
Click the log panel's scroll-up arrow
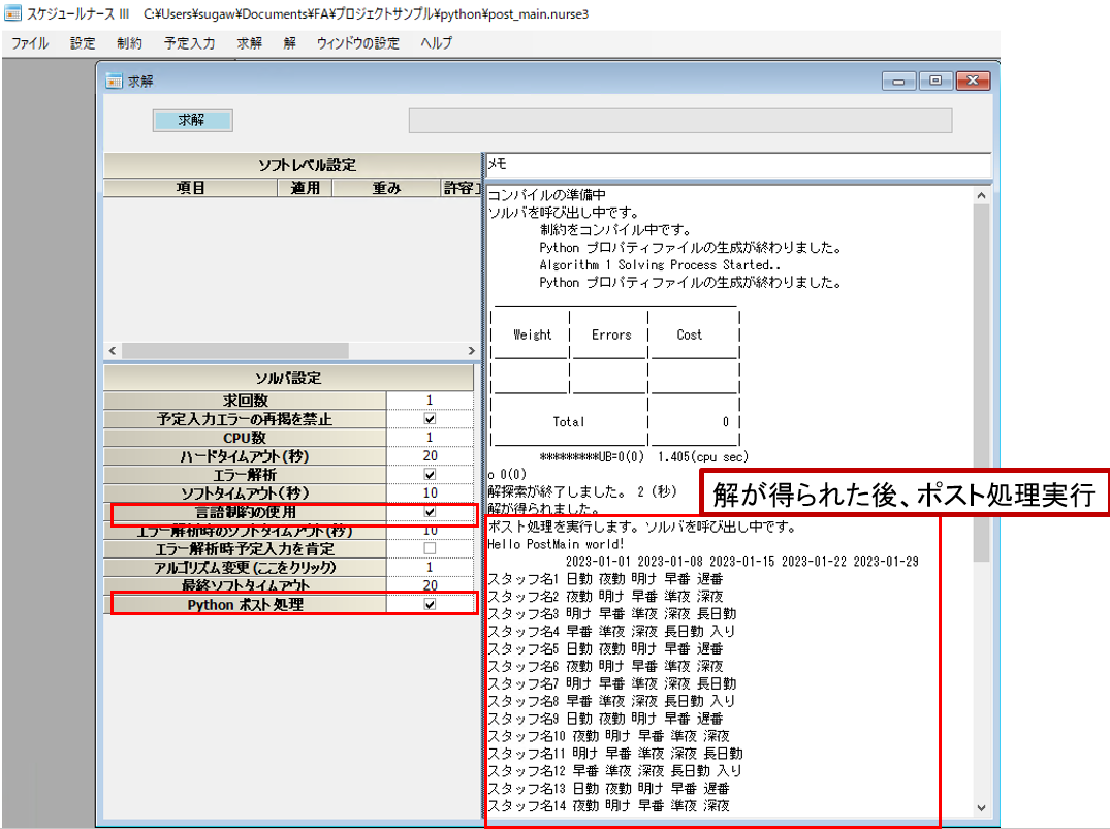tap(980, 195)
